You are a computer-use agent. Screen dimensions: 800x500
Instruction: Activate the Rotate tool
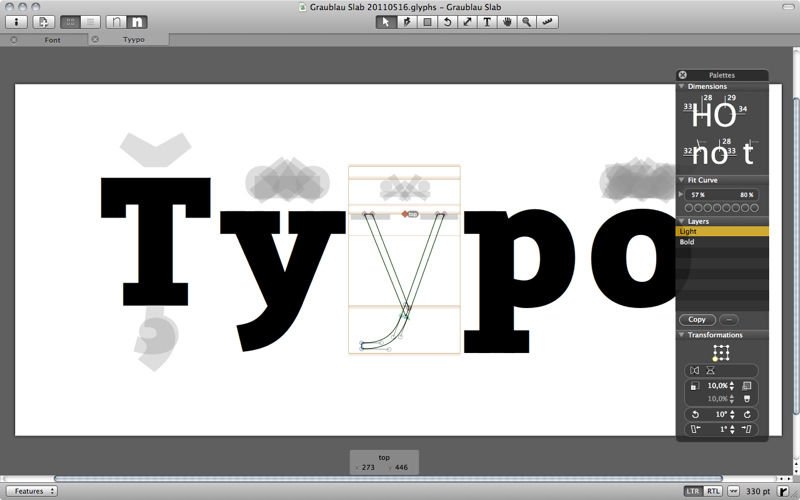(x=447, y=21)
